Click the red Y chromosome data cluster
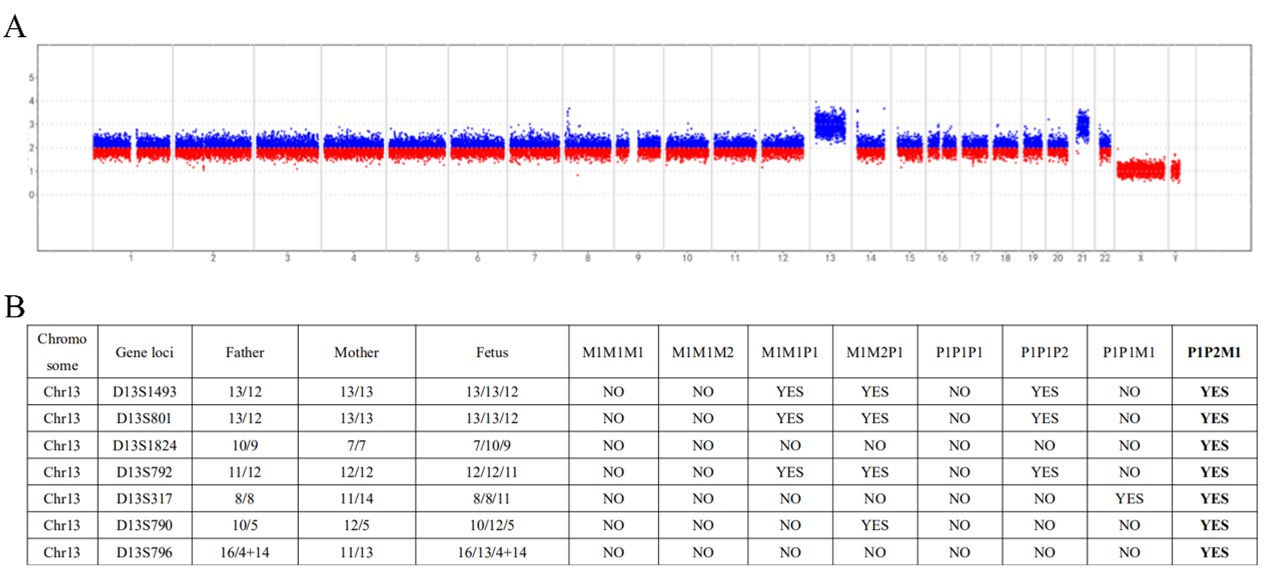This screenshot has height=576, width=1269. coord(1175,170)
